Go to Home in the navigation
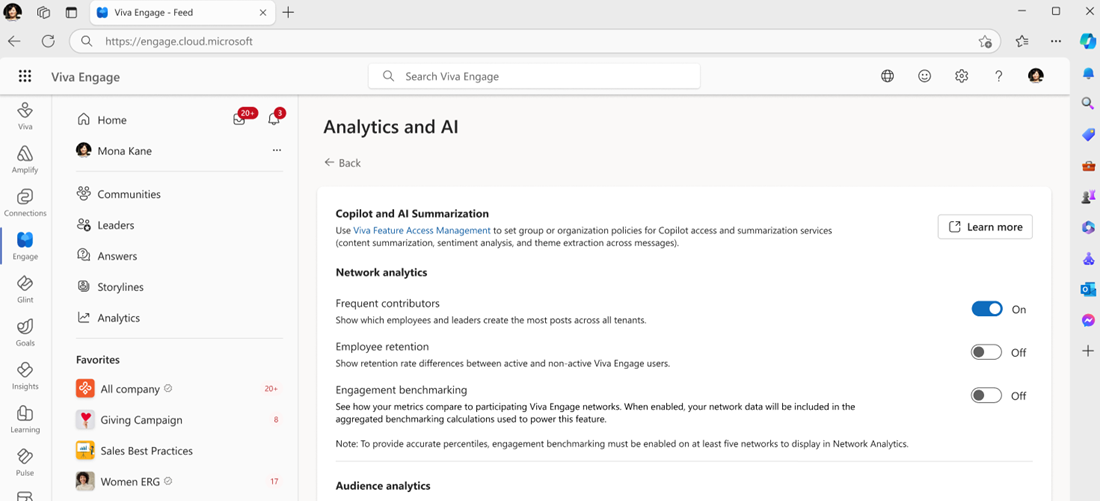The width and height of the screenshot is (1100, 501). (x=112, y=120)
